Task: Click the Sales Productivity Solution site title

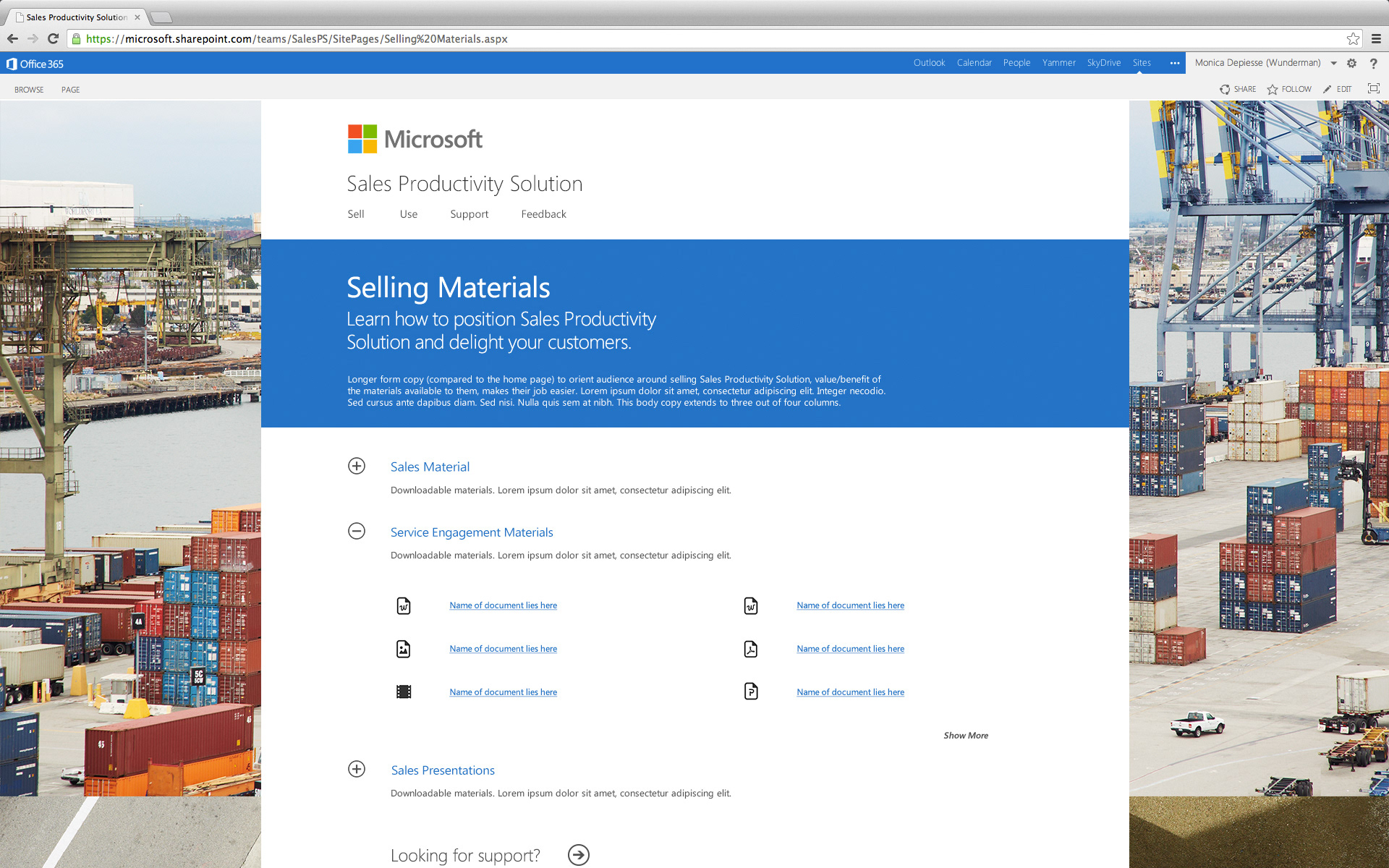Action: coord(464,184)
